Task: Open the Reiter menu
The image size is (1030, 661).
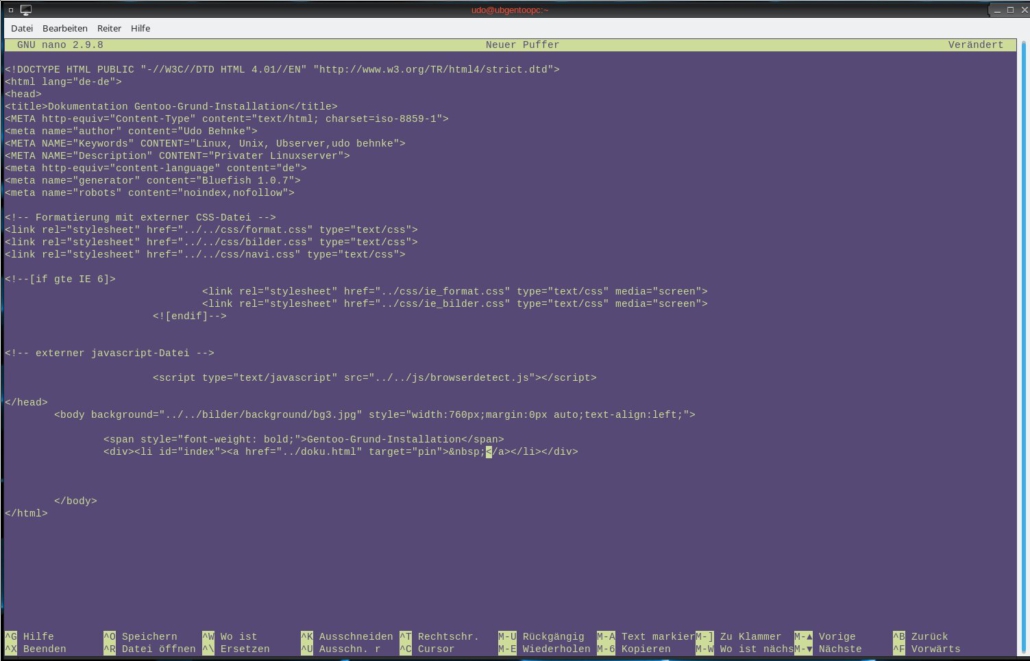Action: coord(109,28)
